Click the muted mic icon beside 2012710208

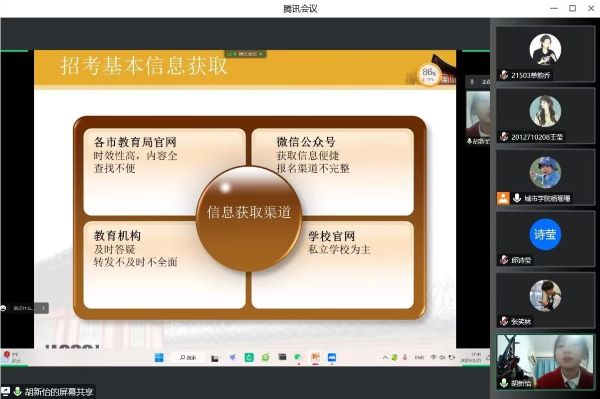[504, 137]
